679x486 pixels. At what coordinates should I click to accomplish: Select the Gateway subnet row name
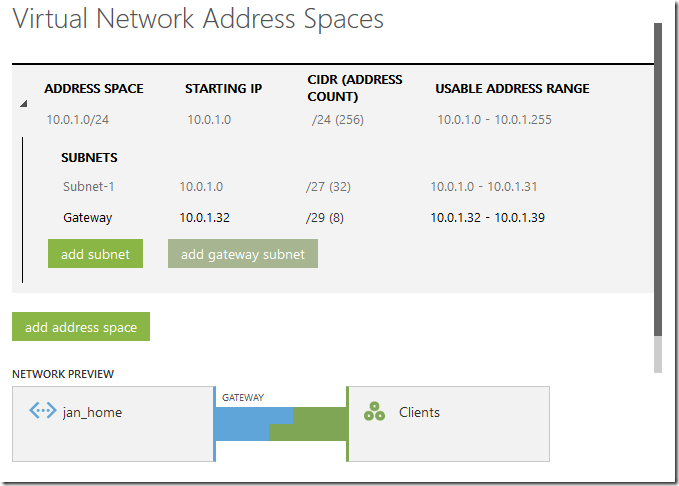88,217
